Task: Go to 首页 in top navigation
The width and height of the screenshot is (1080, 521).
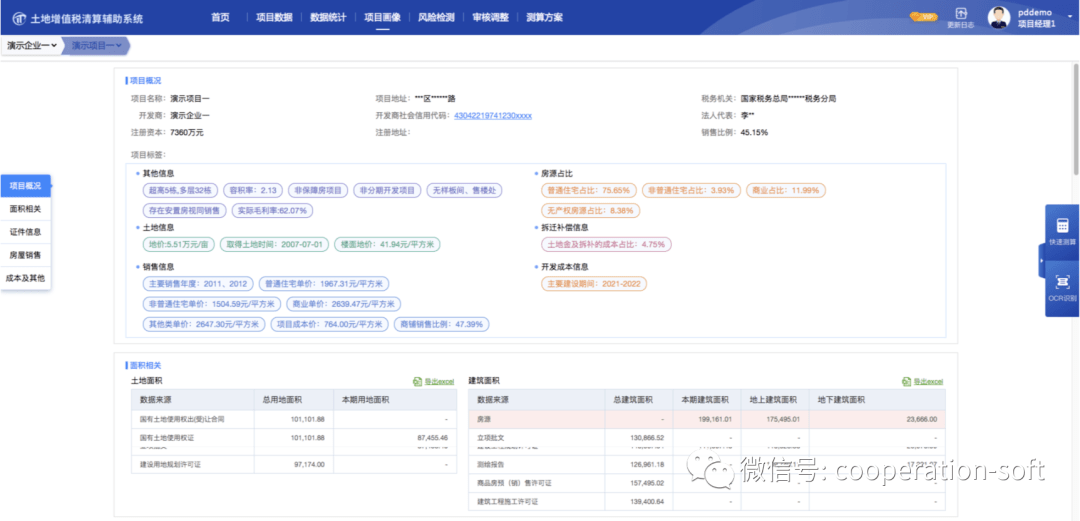Action: (220, 17)
